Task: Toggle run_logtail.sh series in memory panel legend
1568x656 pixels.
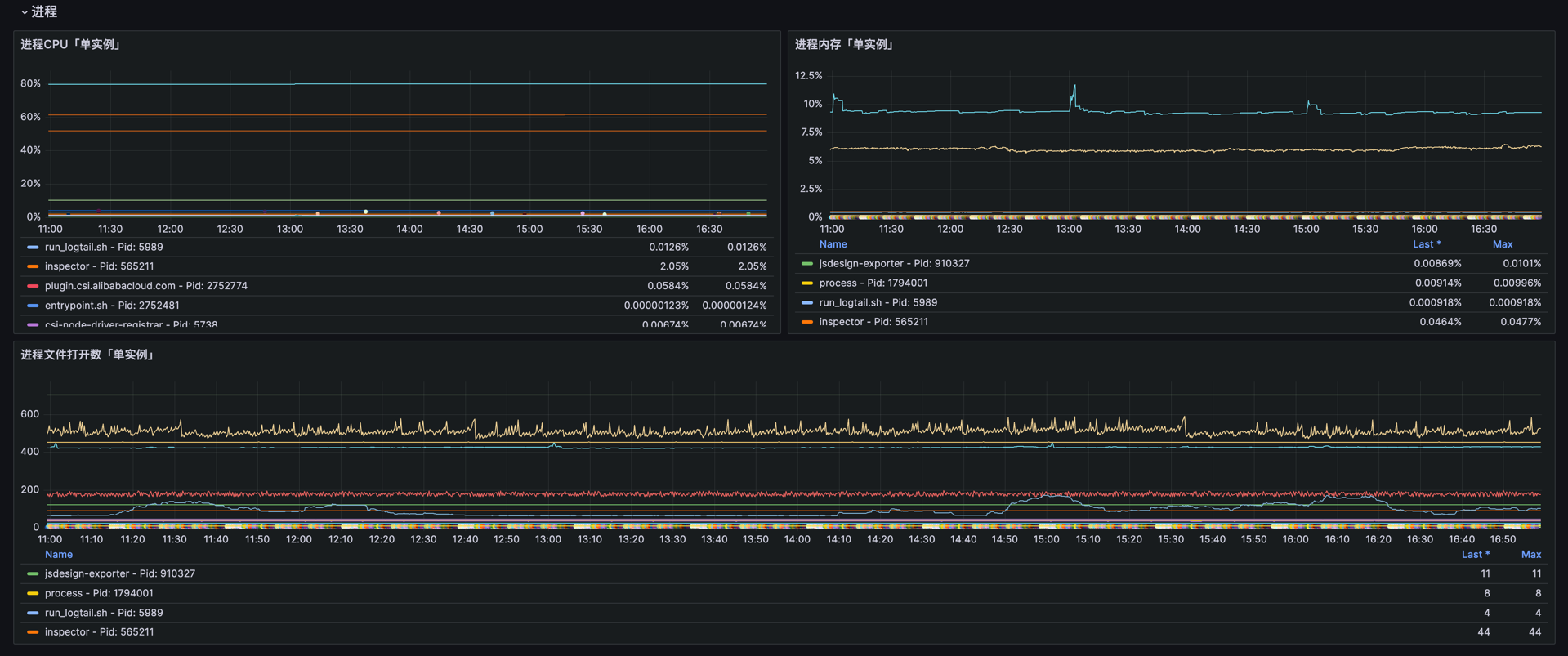Action: click(878, 302)
